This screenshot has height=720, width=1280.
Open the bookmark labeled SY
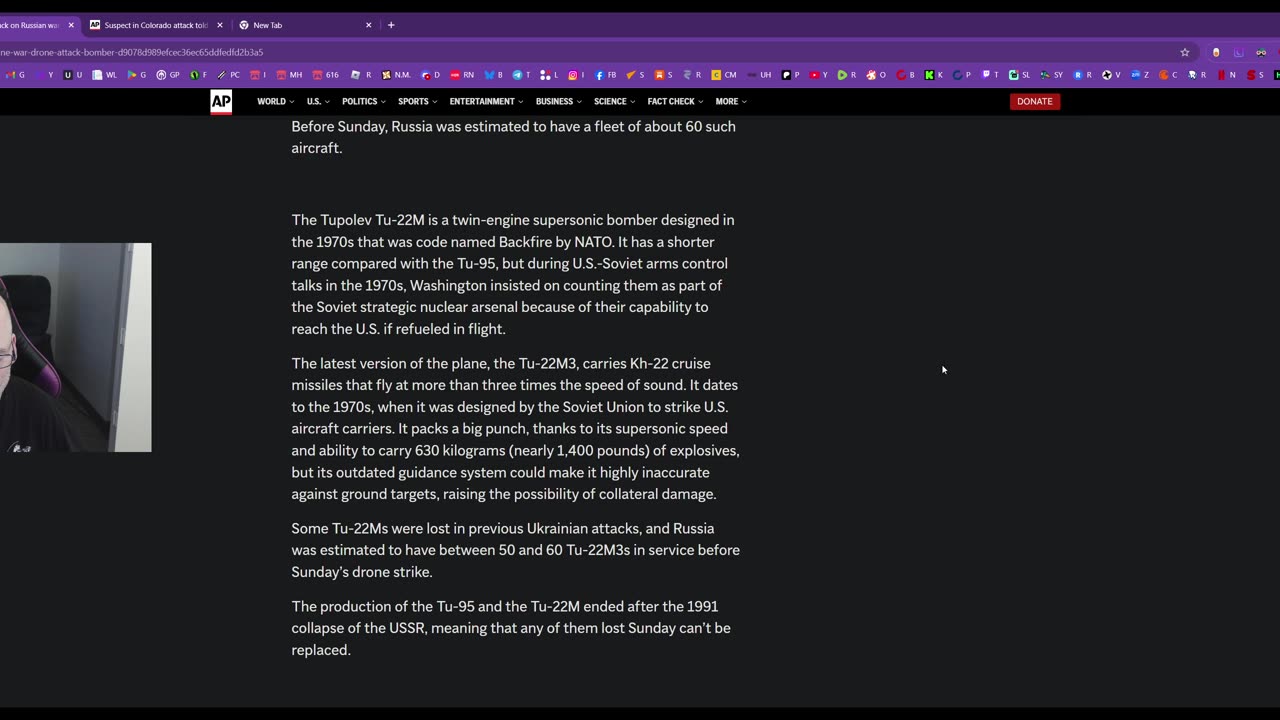pos(1051,75)
